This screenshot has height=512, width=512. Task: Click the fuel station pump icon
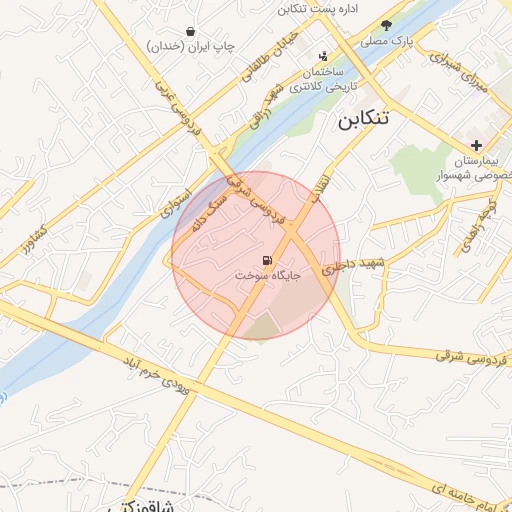point(267,260)
